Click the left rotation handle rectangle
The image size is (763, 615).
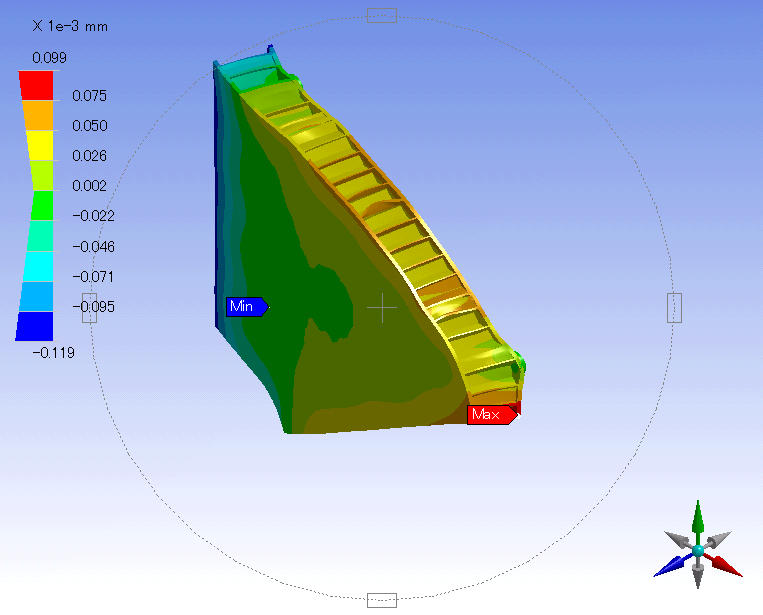coord(90,308)
